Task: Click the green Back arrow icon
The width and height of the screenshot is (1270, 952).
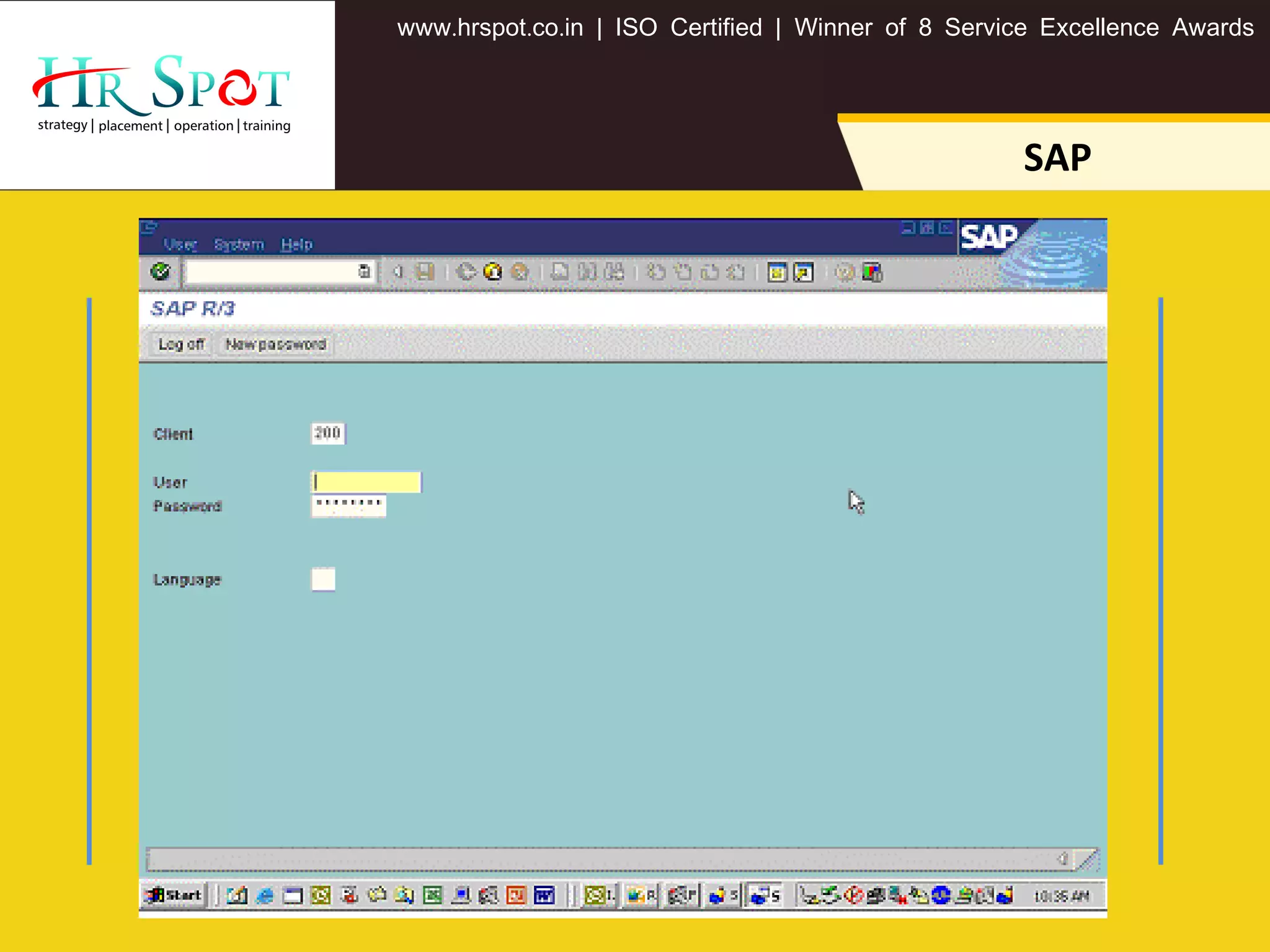Action: [466, 271]
